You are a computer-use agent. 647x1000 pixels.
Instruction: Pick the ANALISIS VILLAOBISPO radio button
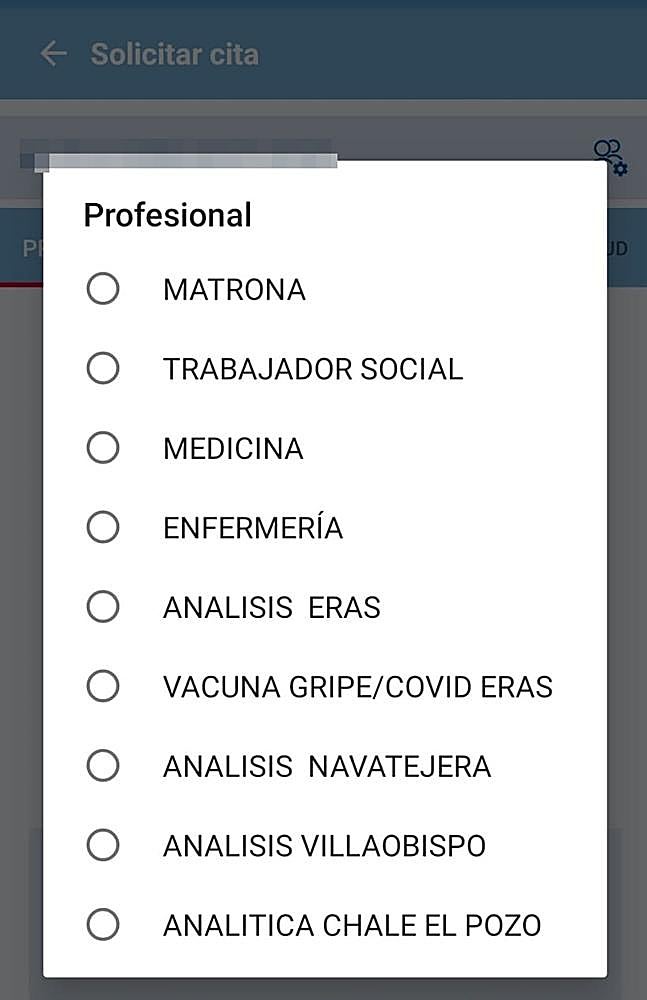click(x=103, y=846)
